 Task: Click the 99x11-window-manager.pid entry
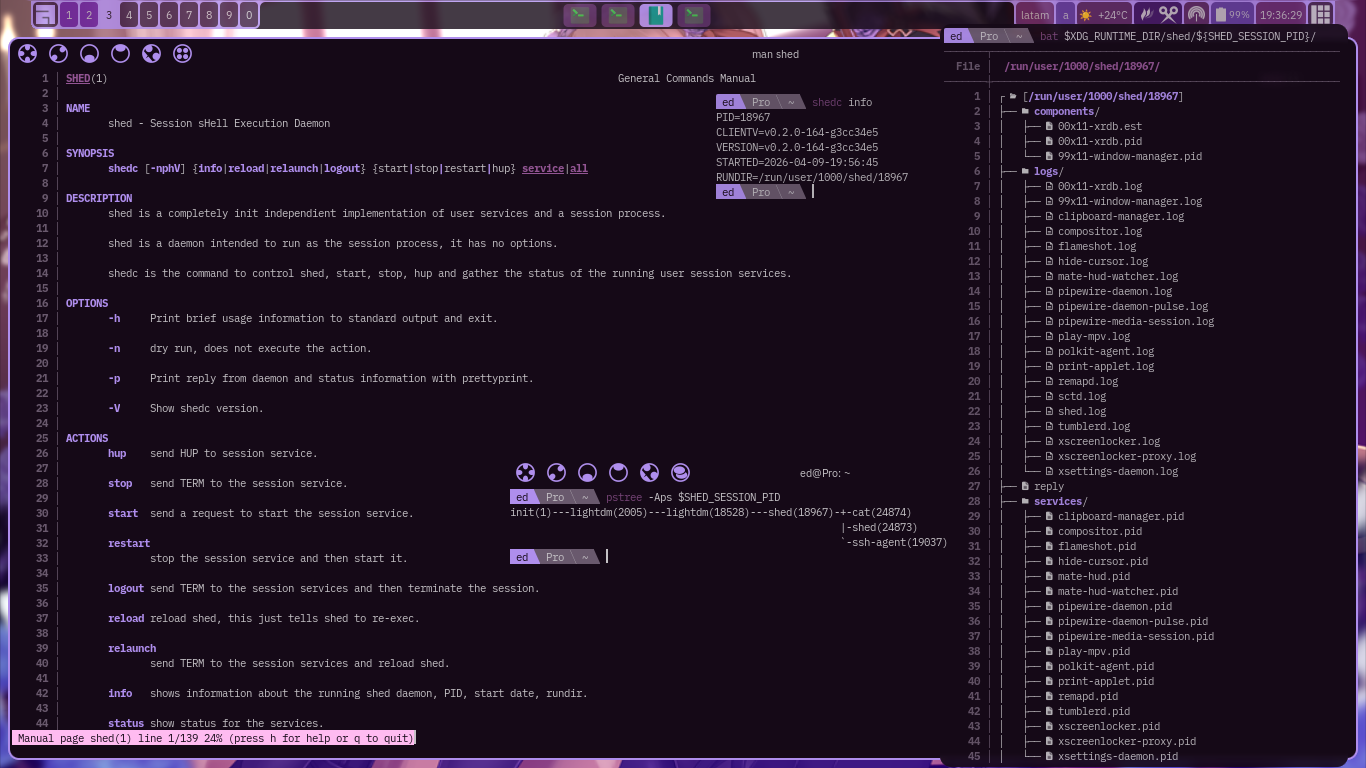click(1130, 156)
